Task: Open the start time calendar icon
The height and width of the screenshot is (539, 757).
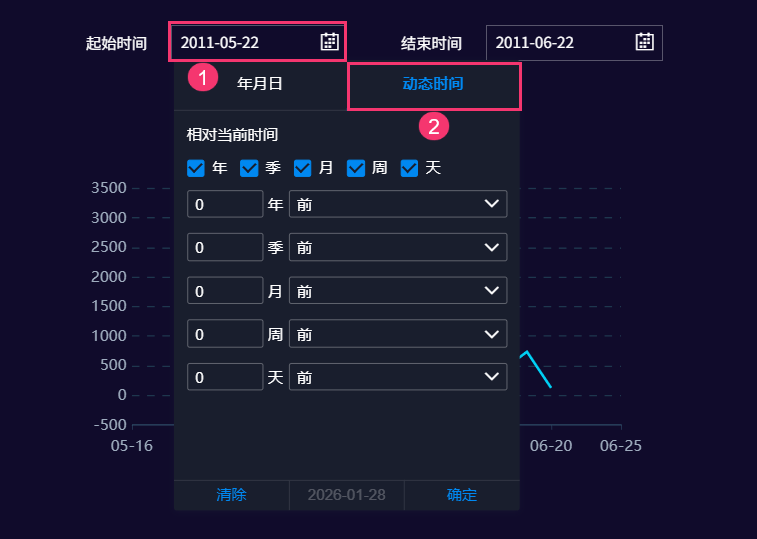Action: 329,42
